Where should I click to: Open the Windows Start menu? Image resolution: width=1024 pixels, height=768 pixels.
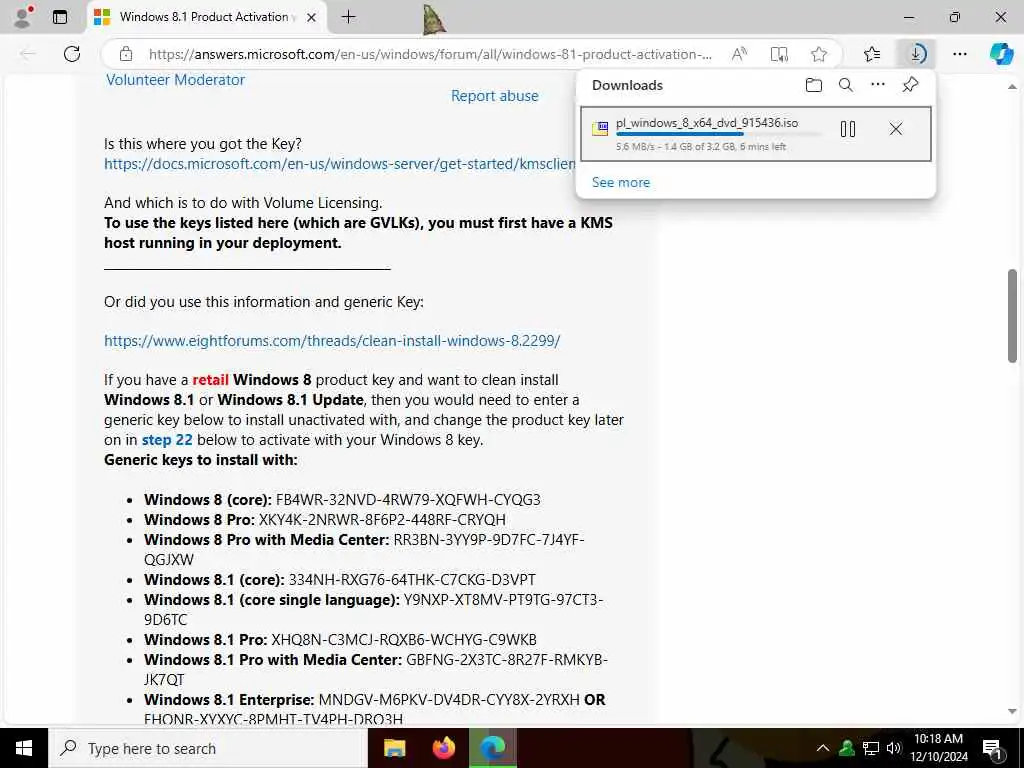click(24, 748)
